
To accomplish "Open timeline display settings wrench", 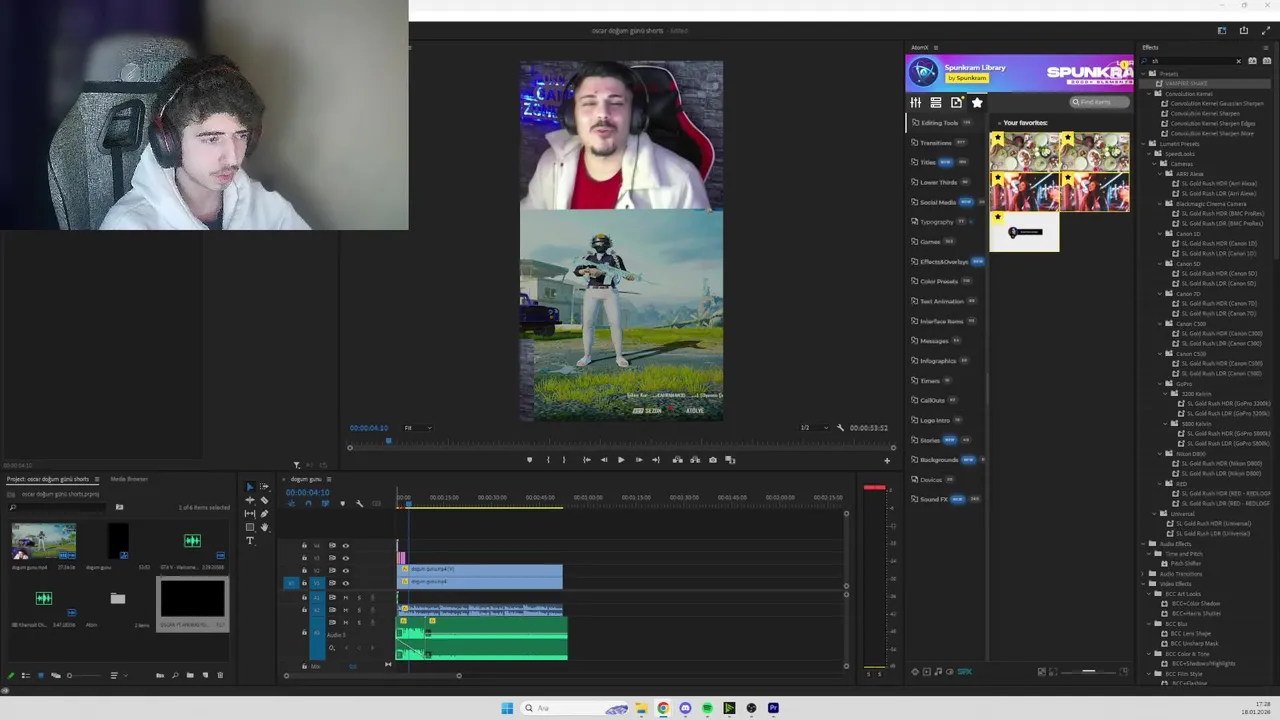I will [360, 503].
